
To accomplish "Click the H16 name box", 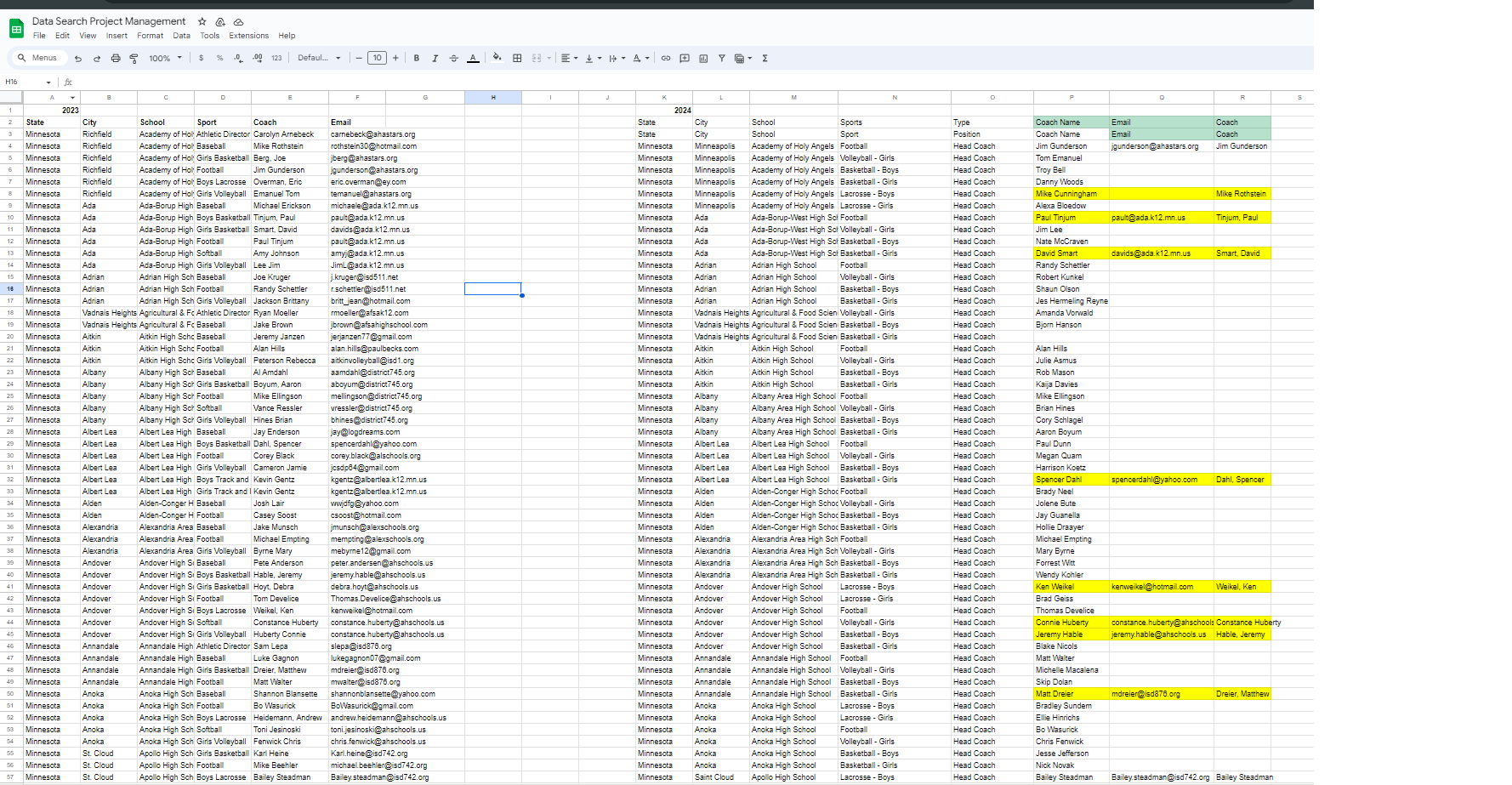I will point(23,82).
